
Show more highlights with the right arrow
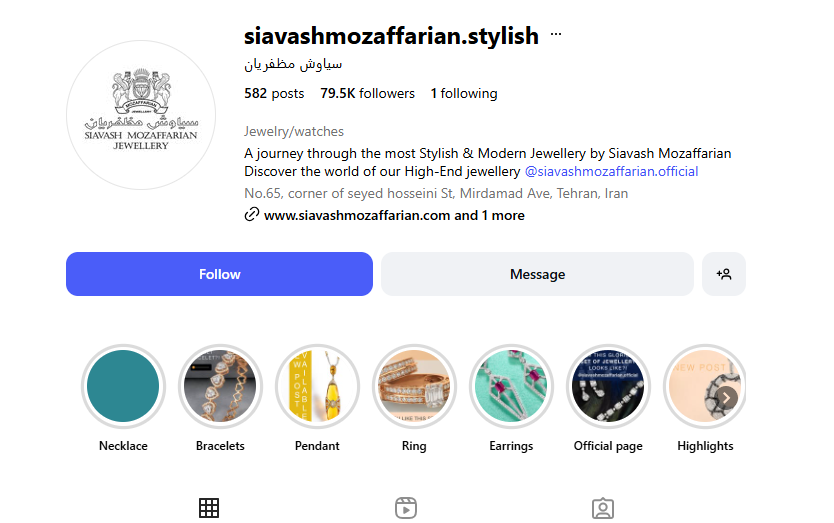727,398
